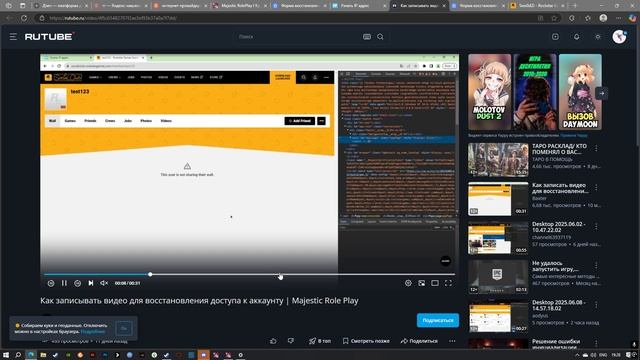Click the address bar URL
This screenshot has height=360, width=640.
(113, 18)
